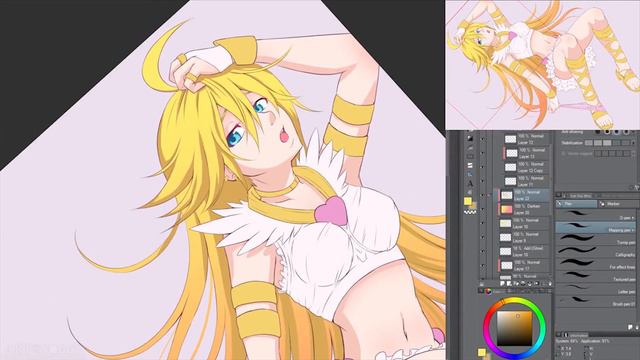The width and height of the screenshot is (640, 360).
Task: Switch to the Marker sub tool tab
Action: tap(618, 203)
